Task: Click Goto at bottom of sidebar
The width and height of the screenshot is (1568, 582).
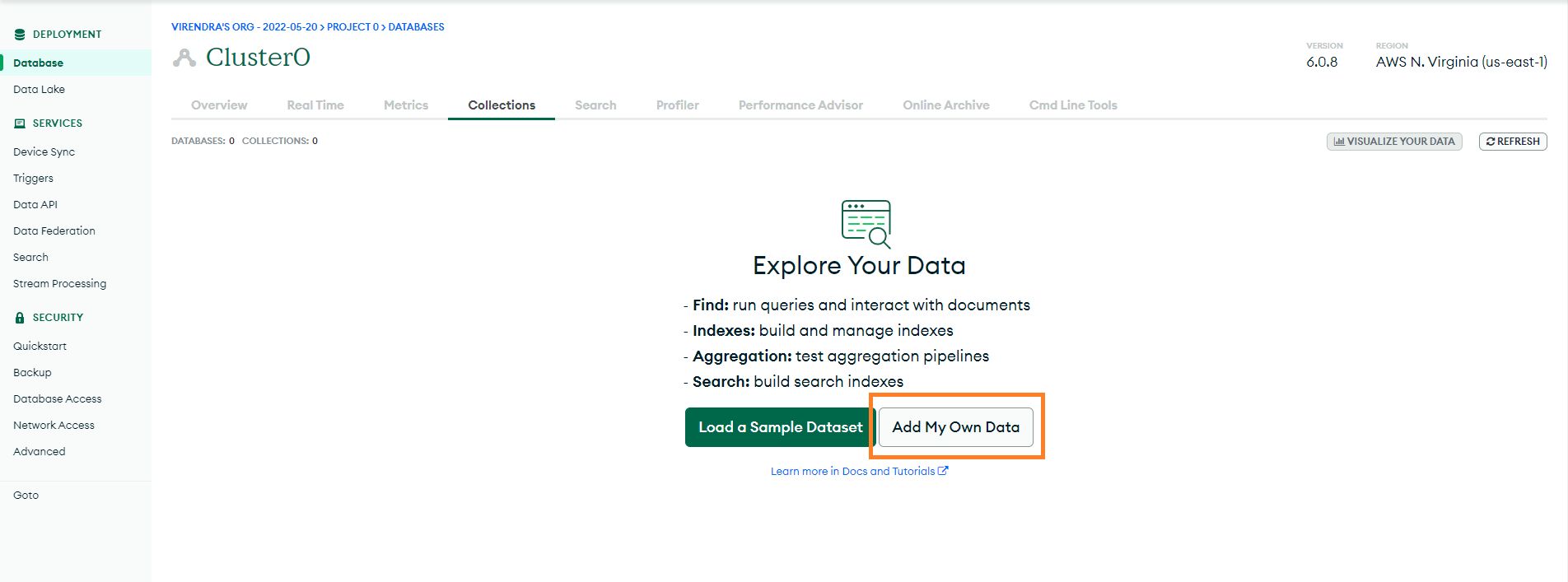Action: [x=26, y=496]
